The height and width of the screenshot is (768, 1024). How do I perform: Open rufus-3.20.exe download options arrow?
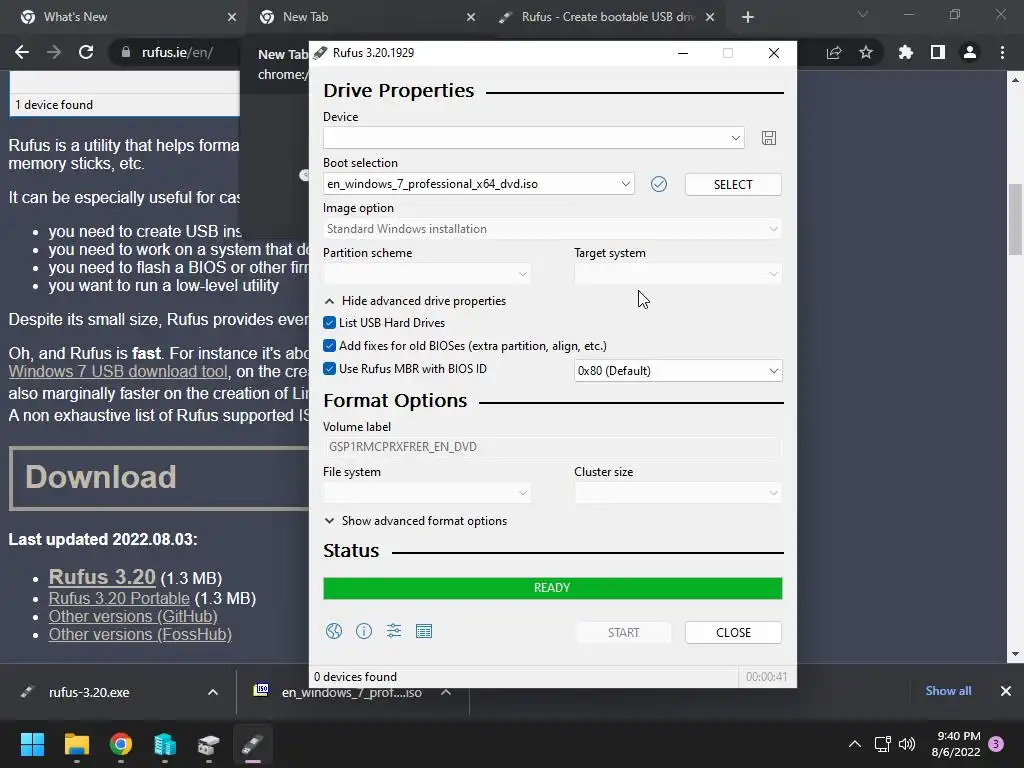point(213,692)
